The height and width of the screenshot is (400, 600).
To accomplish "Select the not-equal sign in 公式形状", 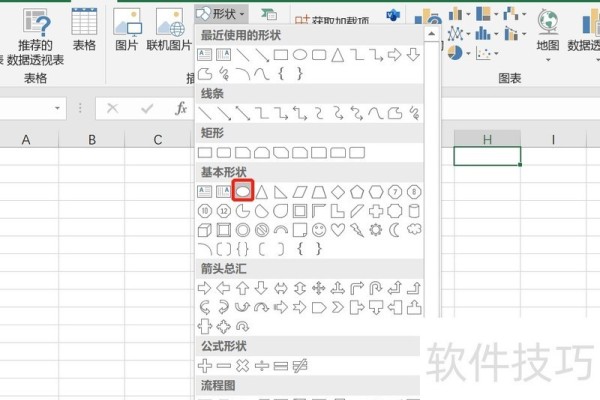I will point(300,366).
